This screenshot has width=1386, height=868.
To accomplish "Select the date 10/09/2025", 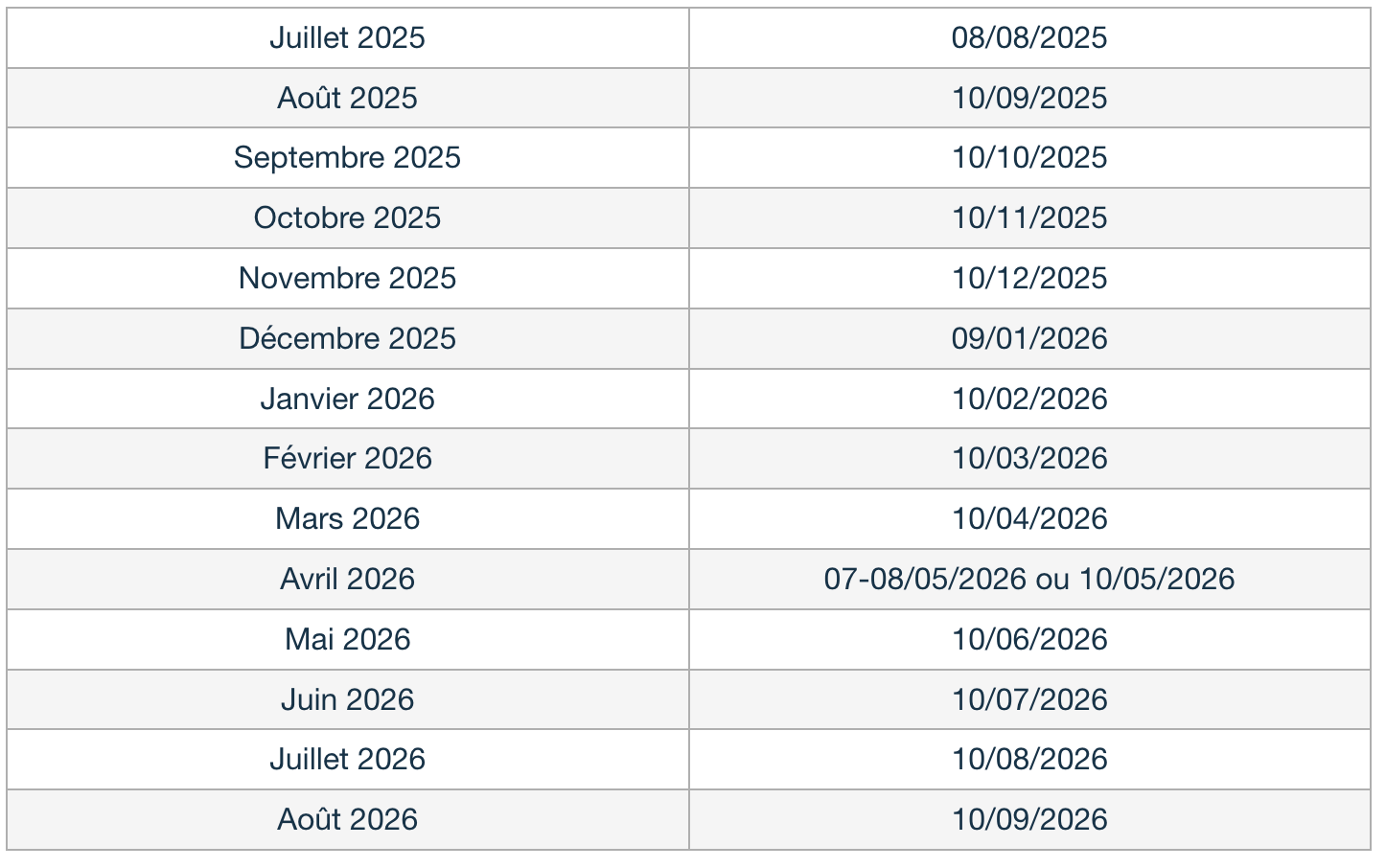I will click(1029, 99).
